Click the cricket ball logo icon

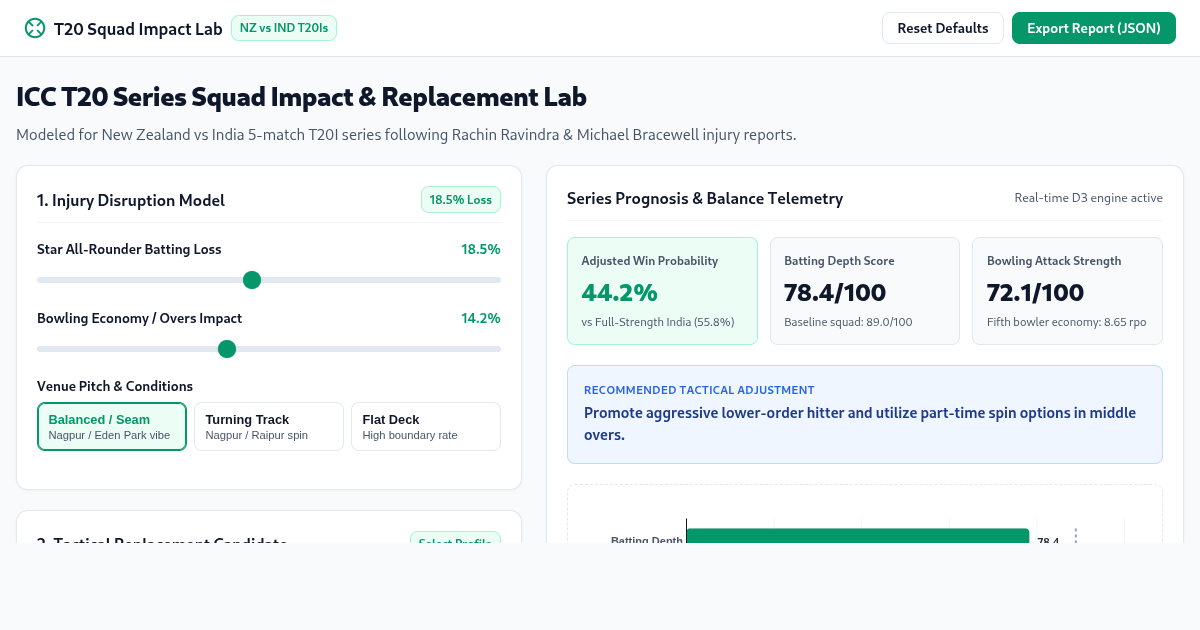coord(35,28)
